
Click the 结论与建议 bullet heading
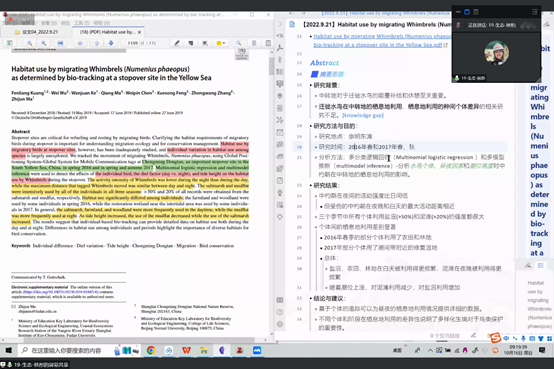pyautogui.click(x=329, y=298)
